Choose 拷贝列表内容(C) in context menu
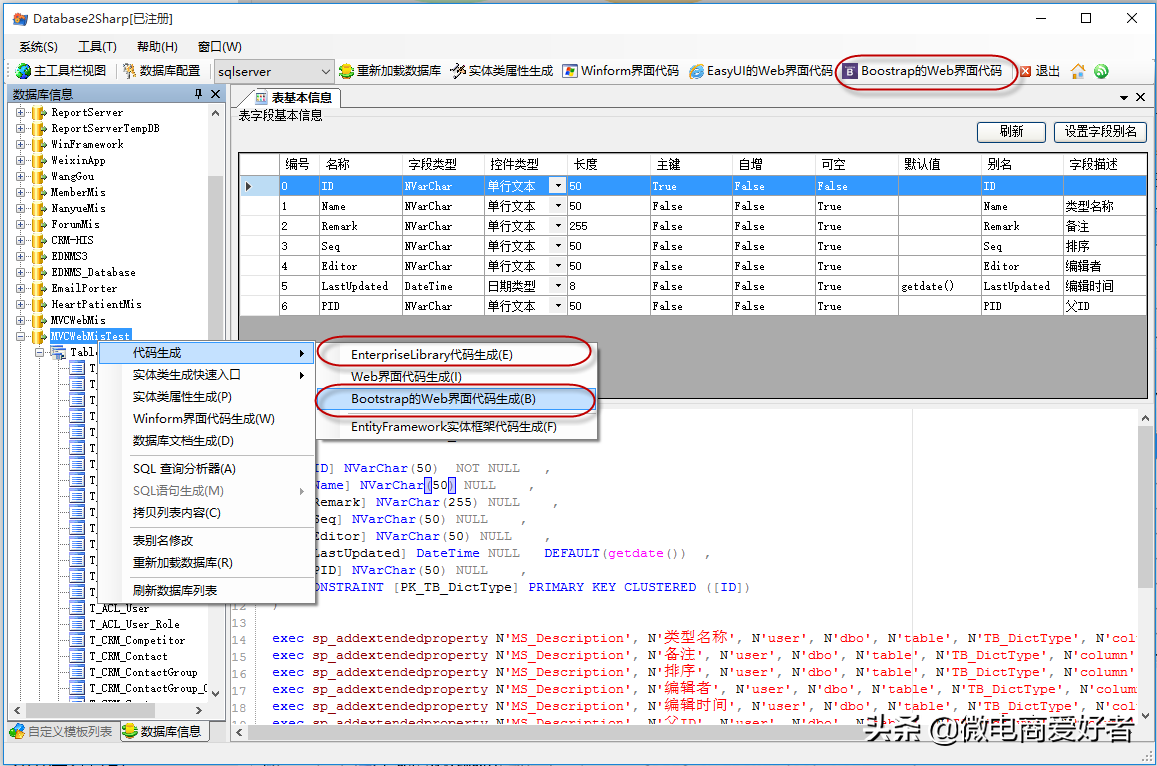This screenshot has height=766, width=1157. [207, 512]
